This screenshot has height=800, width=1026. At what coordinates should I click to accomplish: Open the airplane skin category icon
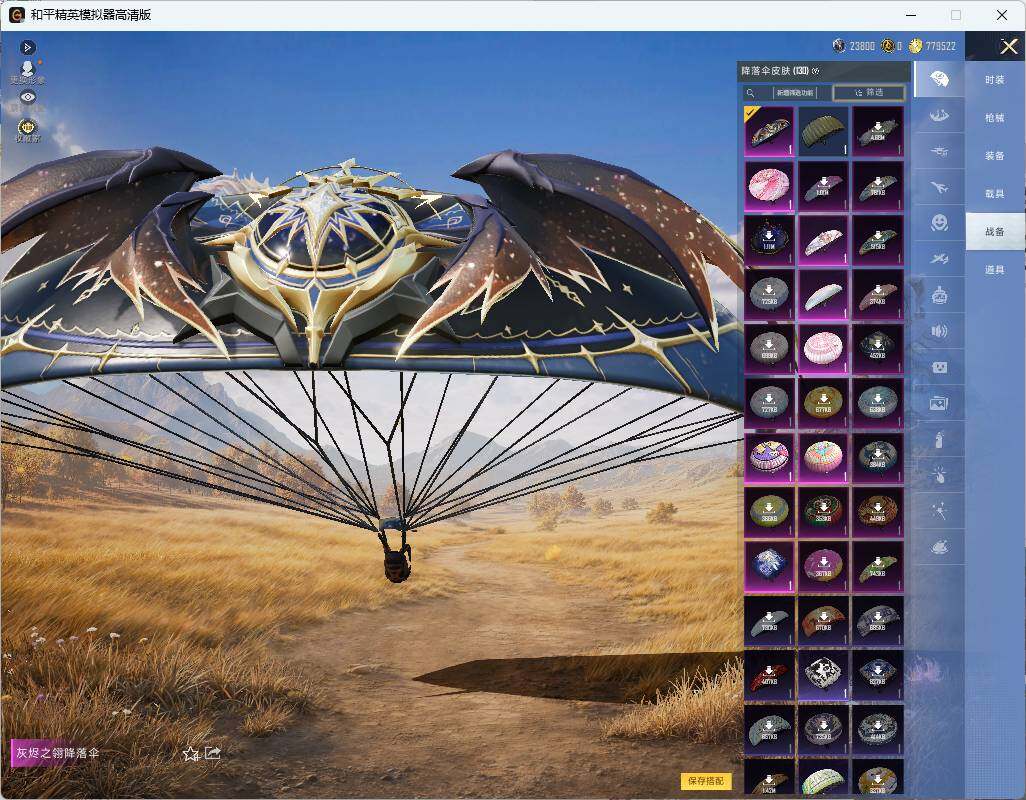[939, 188]
